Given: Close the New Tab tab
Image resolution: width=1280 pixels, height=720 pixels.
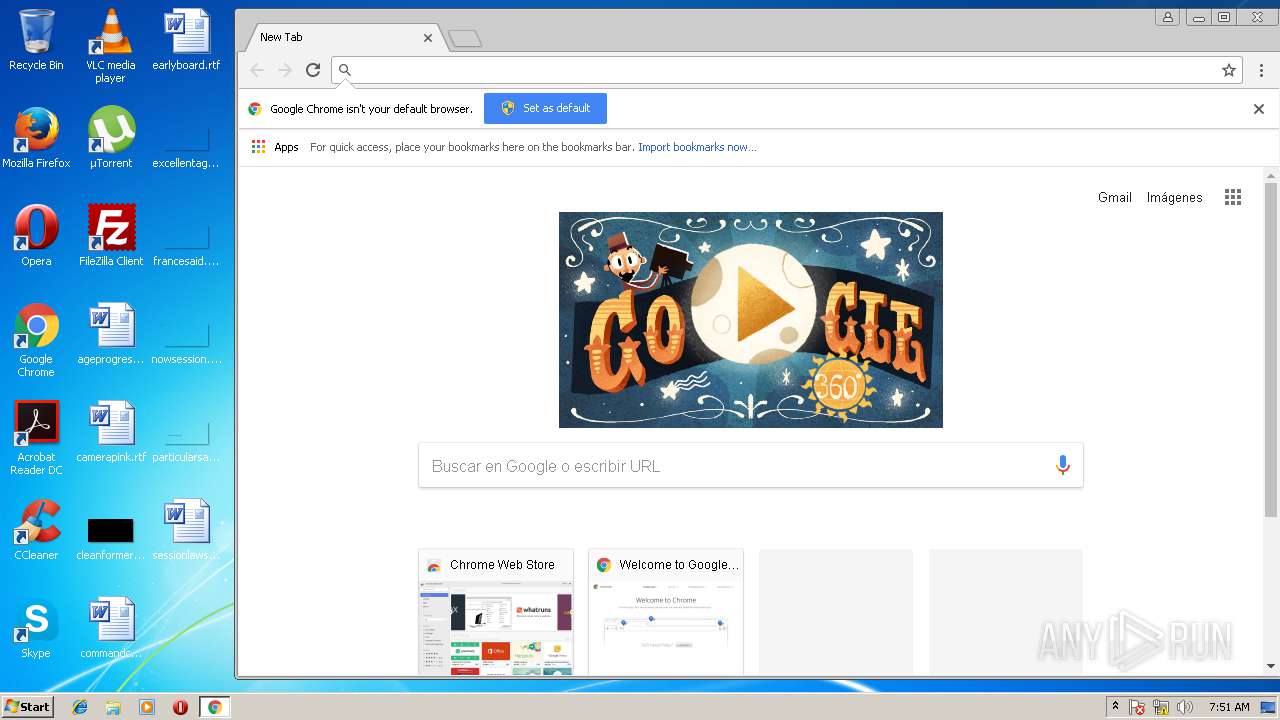Looking at the screenshot, I should pyautogui.click(x=428, y=37).
